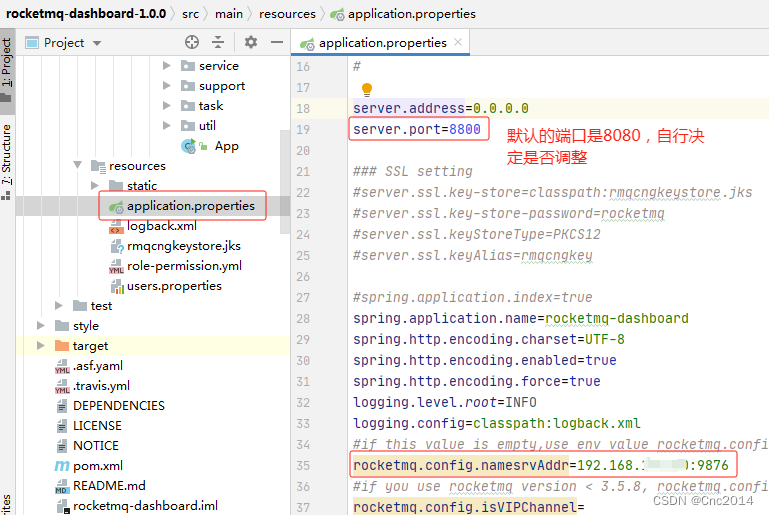
Task: Click the pom.xml Maven icon
Action: point(62,465)
